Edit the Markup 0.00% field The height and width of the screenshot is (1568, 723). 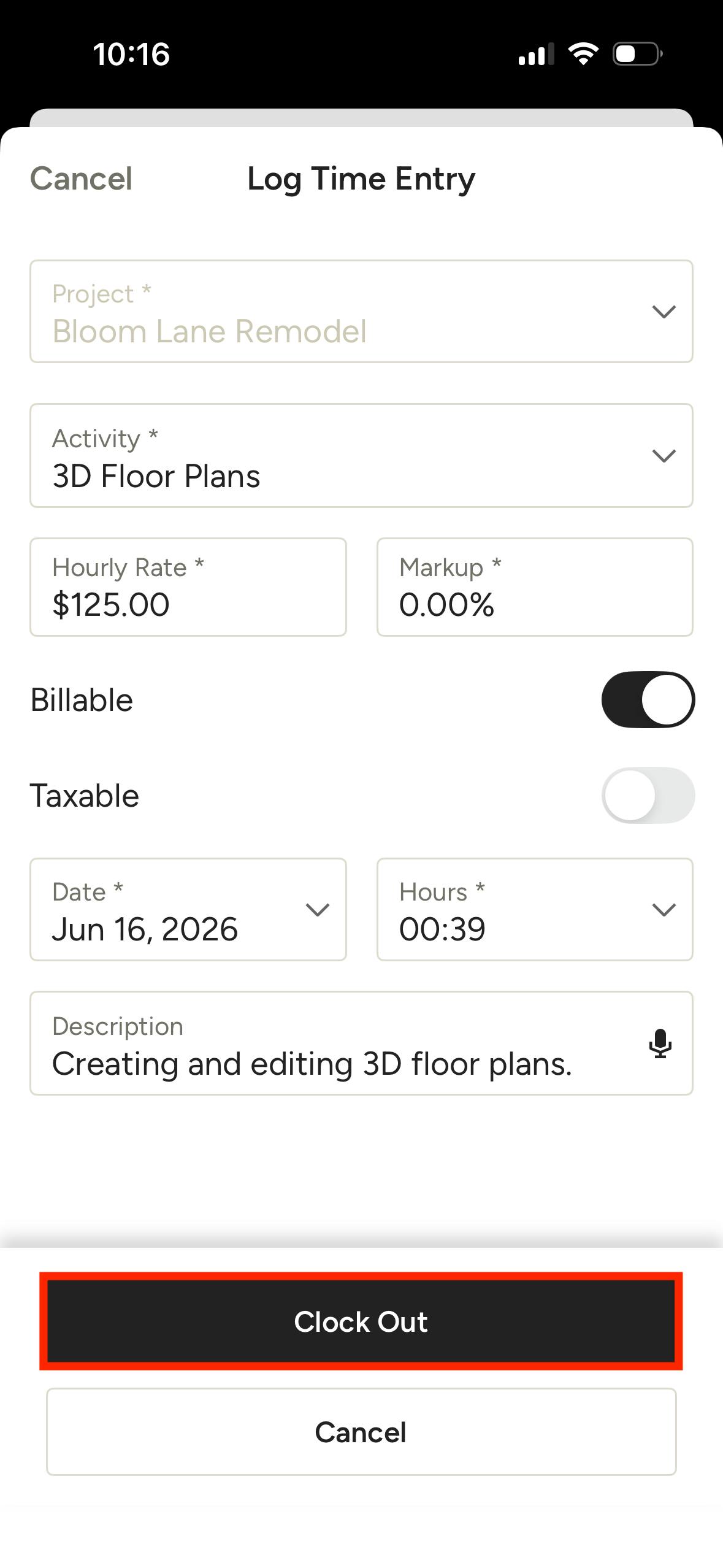pyautogui.click(x=535, y=587)
